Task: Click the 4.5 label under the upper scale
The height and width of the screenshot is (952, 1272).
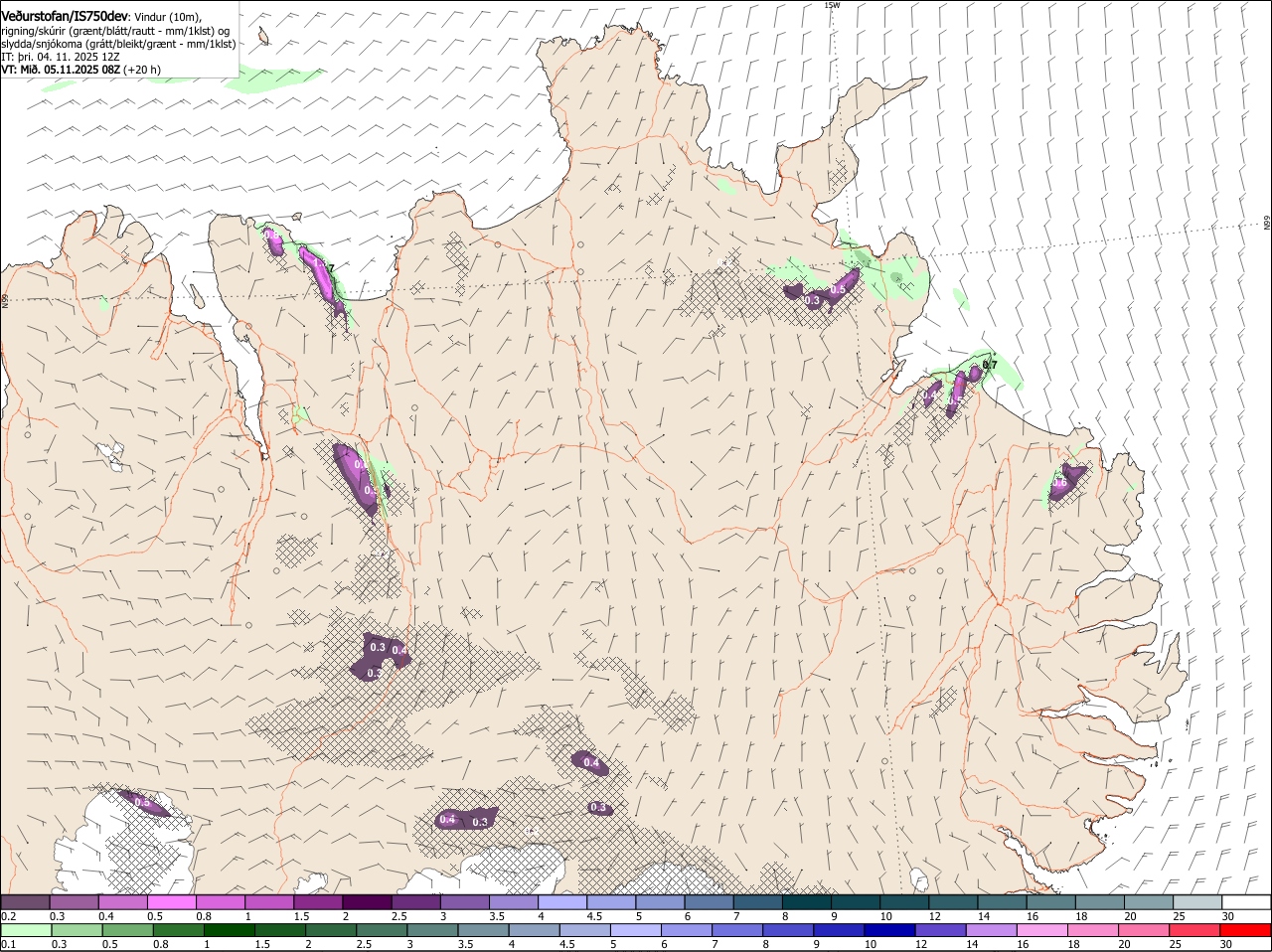Action: click(x=594, y=916)
